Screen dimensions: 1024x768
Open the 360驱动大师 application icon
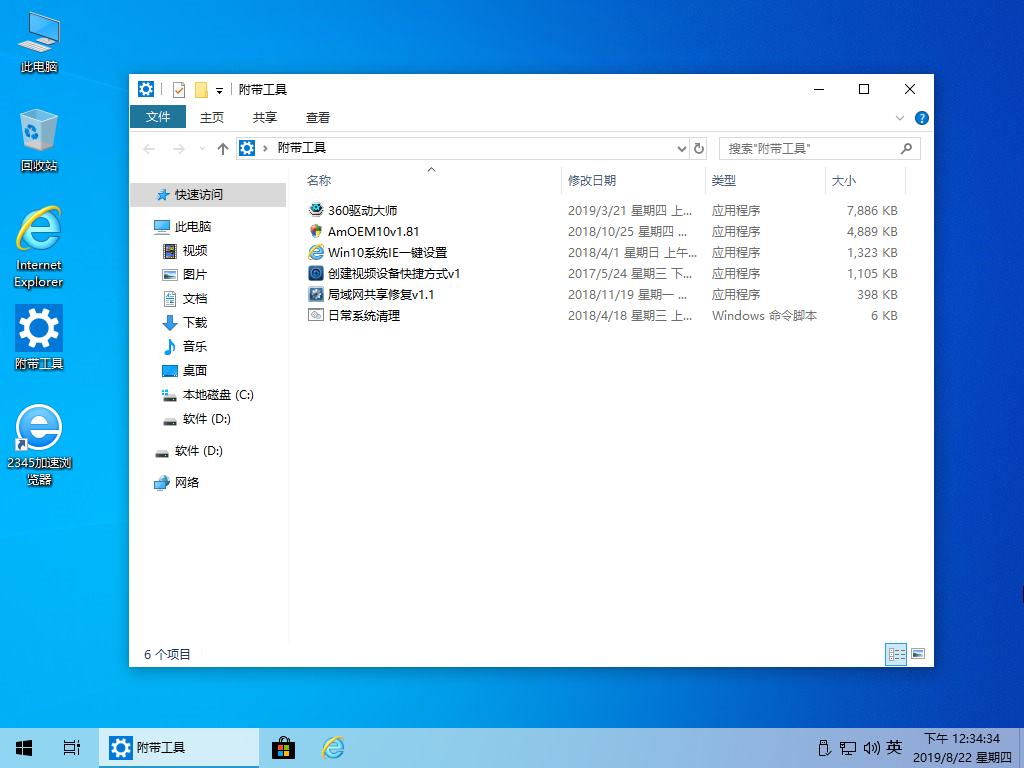316,210
